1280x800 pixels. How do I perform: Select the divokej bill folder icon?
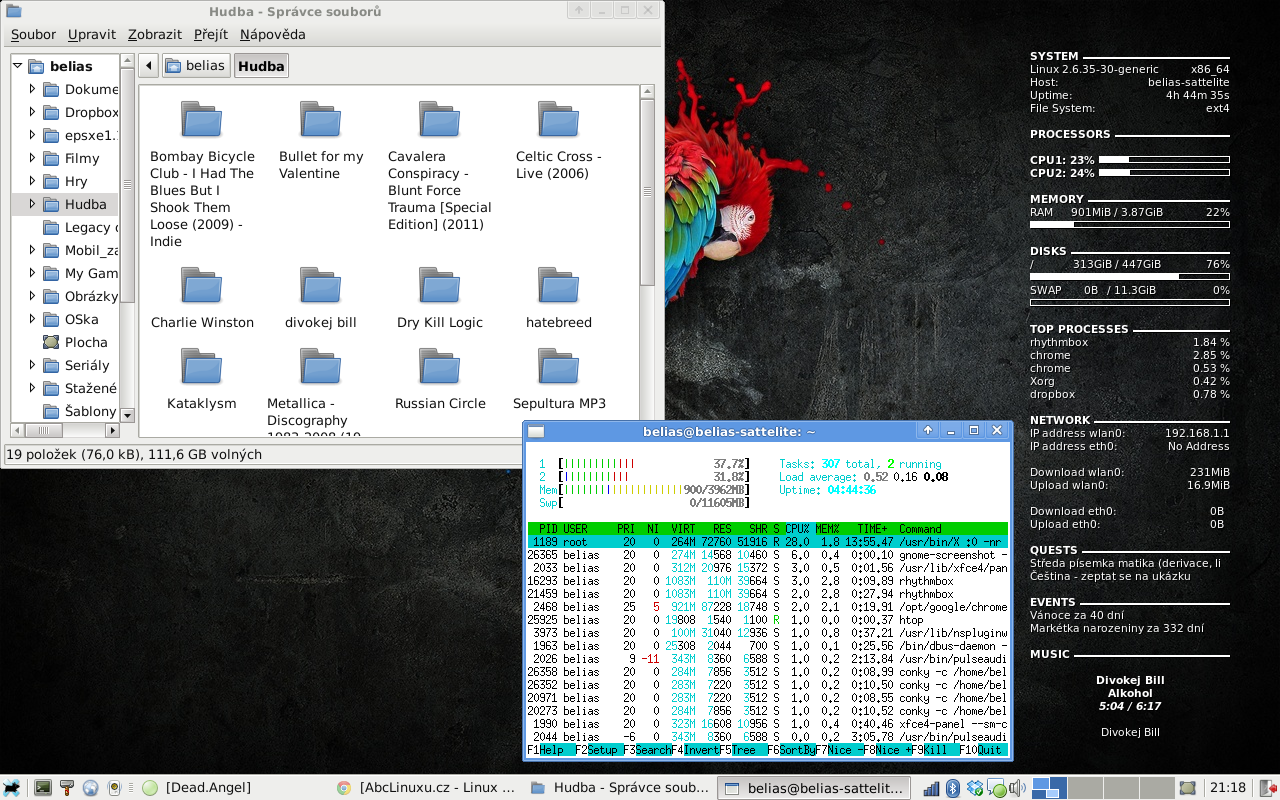(321, 285)
